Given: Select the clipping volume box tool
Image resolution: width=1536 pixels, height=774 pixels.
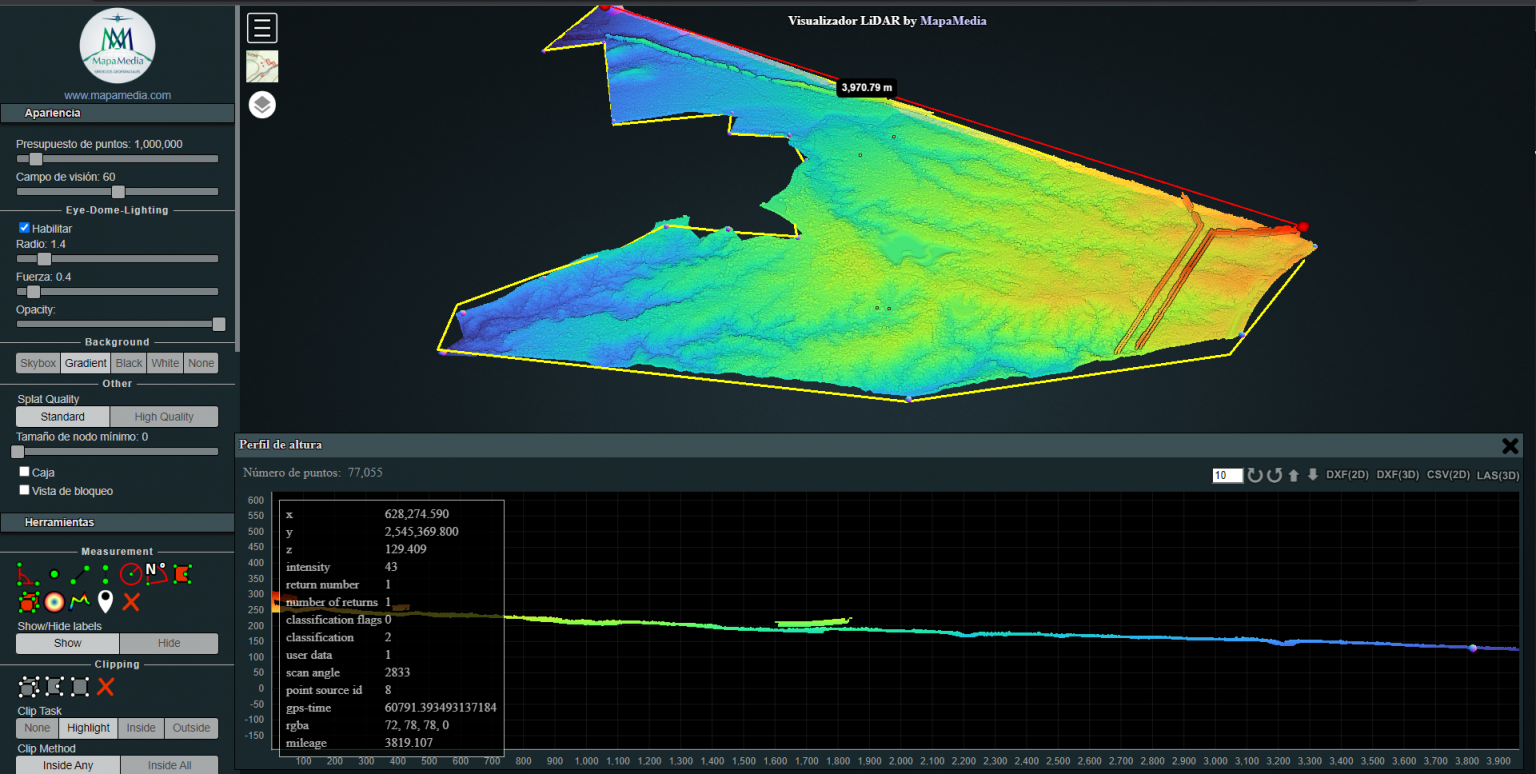Looking at the screenshot, I should point(28,686).
